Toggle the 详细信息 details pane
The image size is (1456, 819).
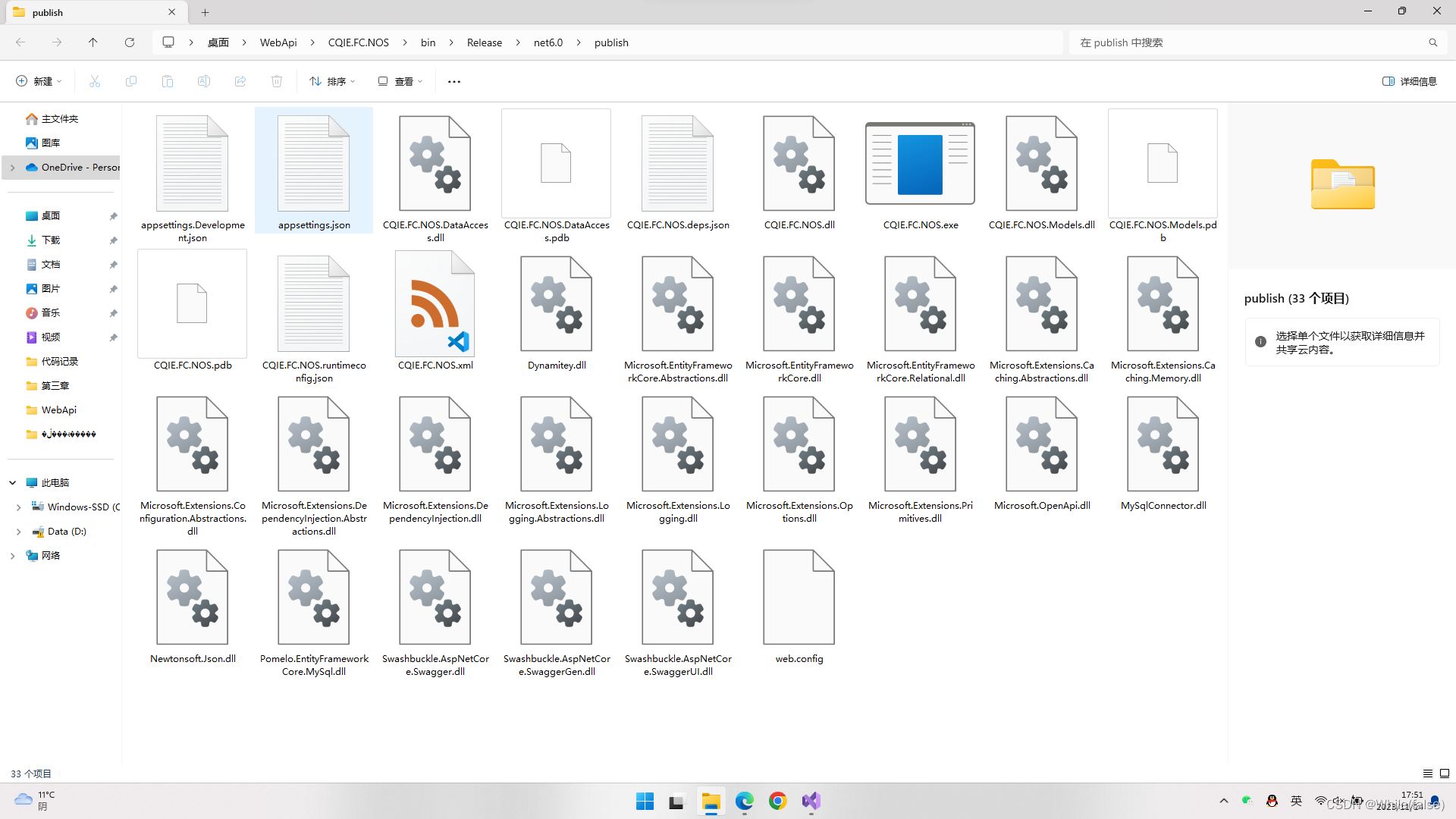pos(1409,81)
